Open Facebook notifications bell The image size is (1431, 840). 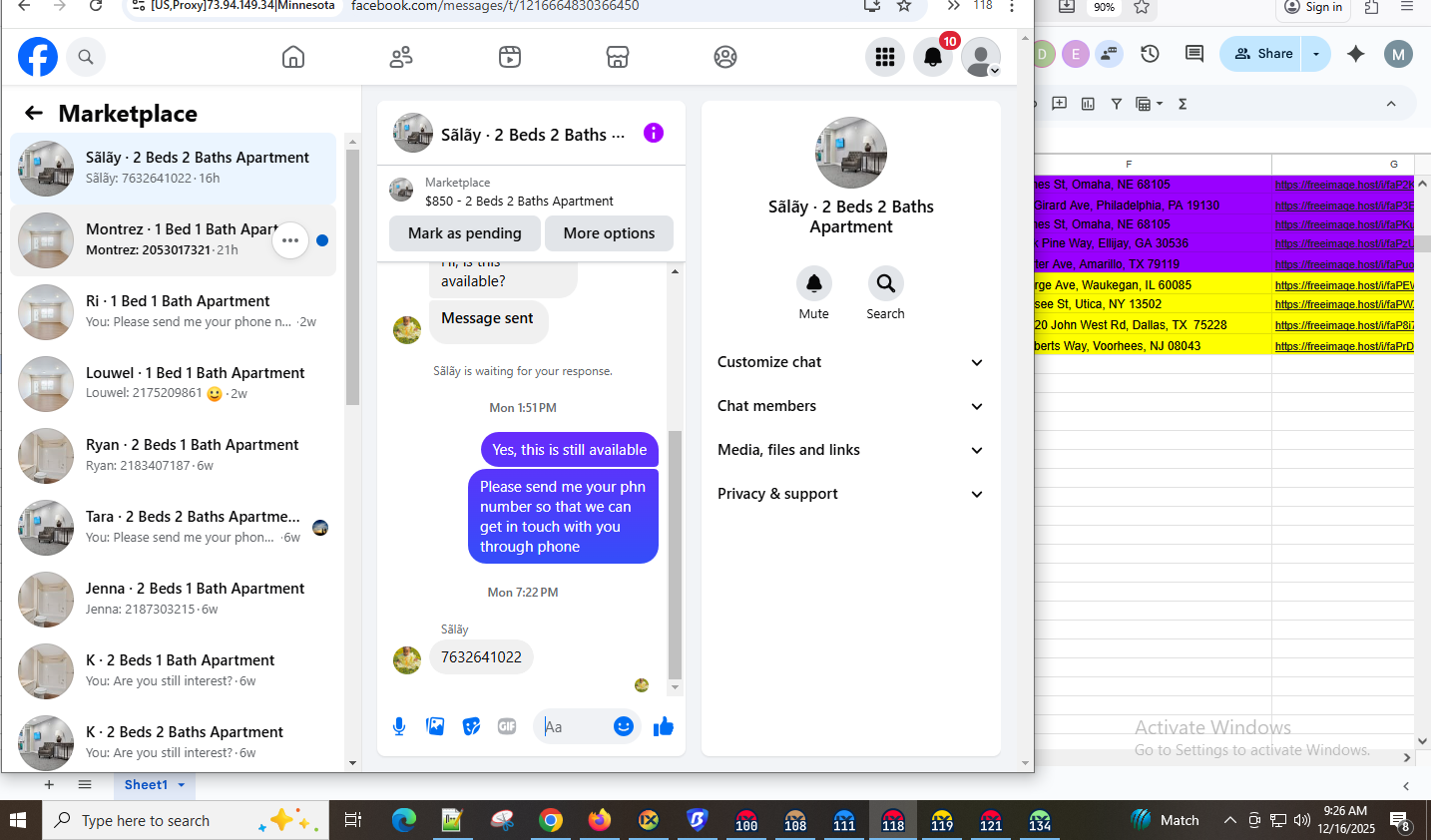(x=933, y=57)
